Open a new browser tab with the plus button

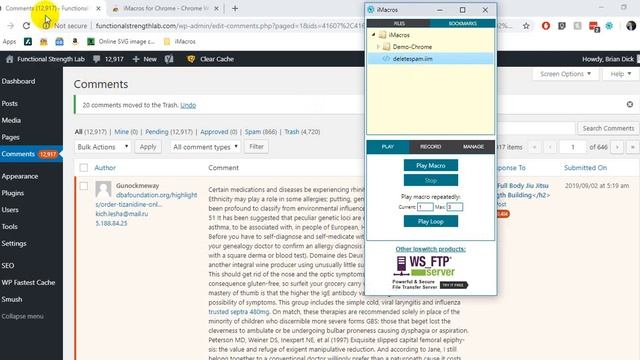pos(235,8)
